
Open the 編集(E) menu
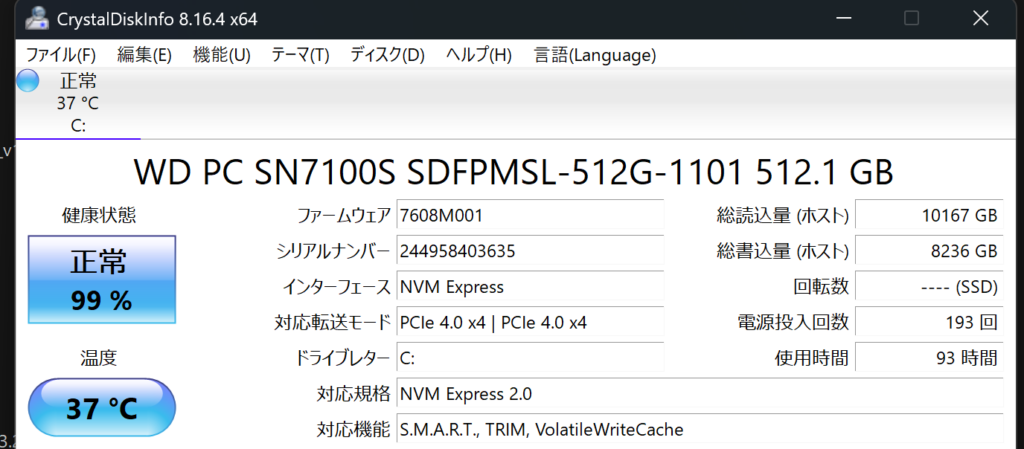click(x=144, y=54)
